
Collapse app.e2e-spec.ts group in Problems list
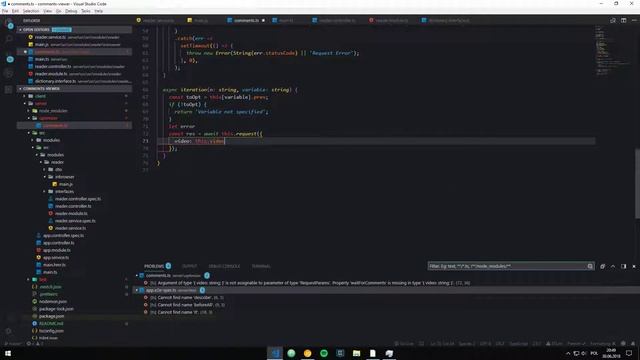137,290
